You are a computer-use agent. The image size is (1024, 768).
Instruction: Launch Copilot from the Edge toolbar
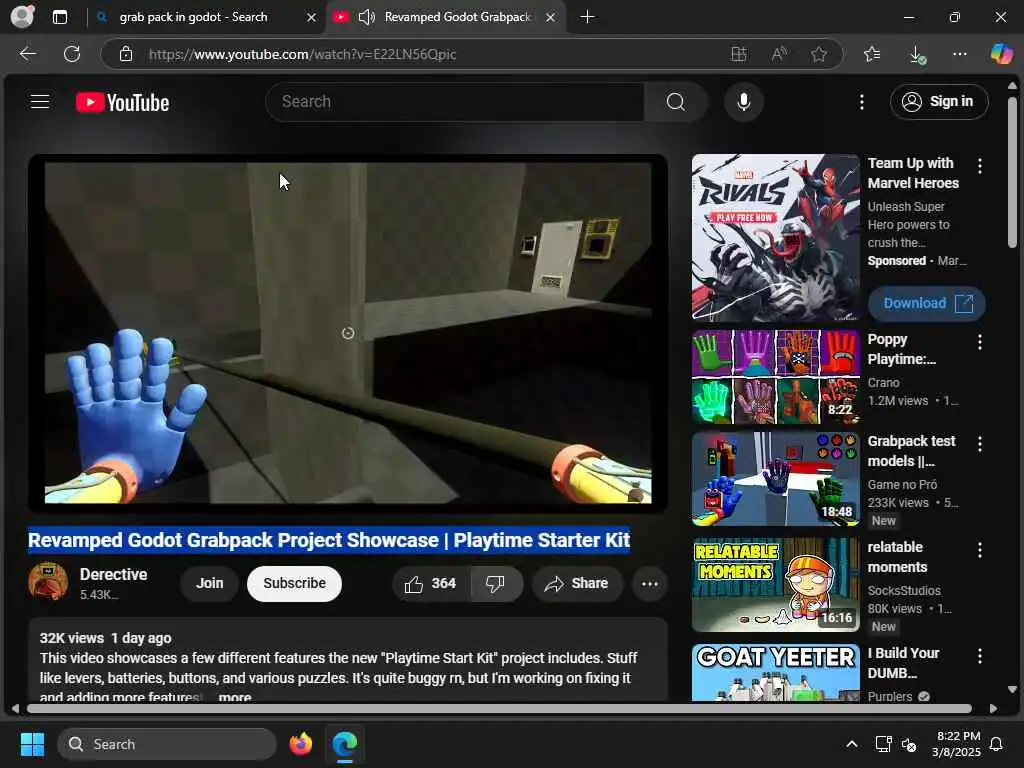coord(1001,54)
